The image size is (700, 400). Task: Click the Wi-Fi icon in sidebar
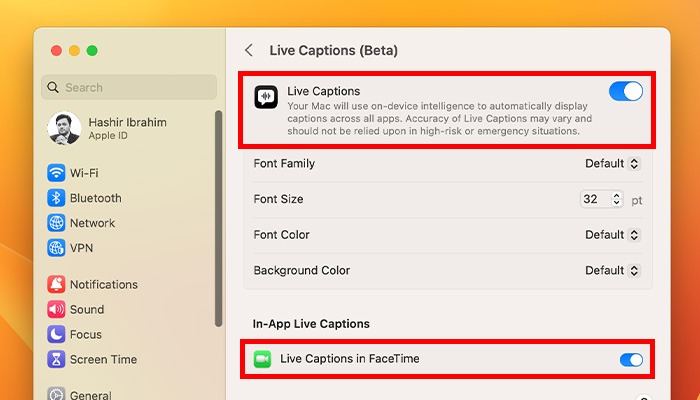tap(56, 173)
